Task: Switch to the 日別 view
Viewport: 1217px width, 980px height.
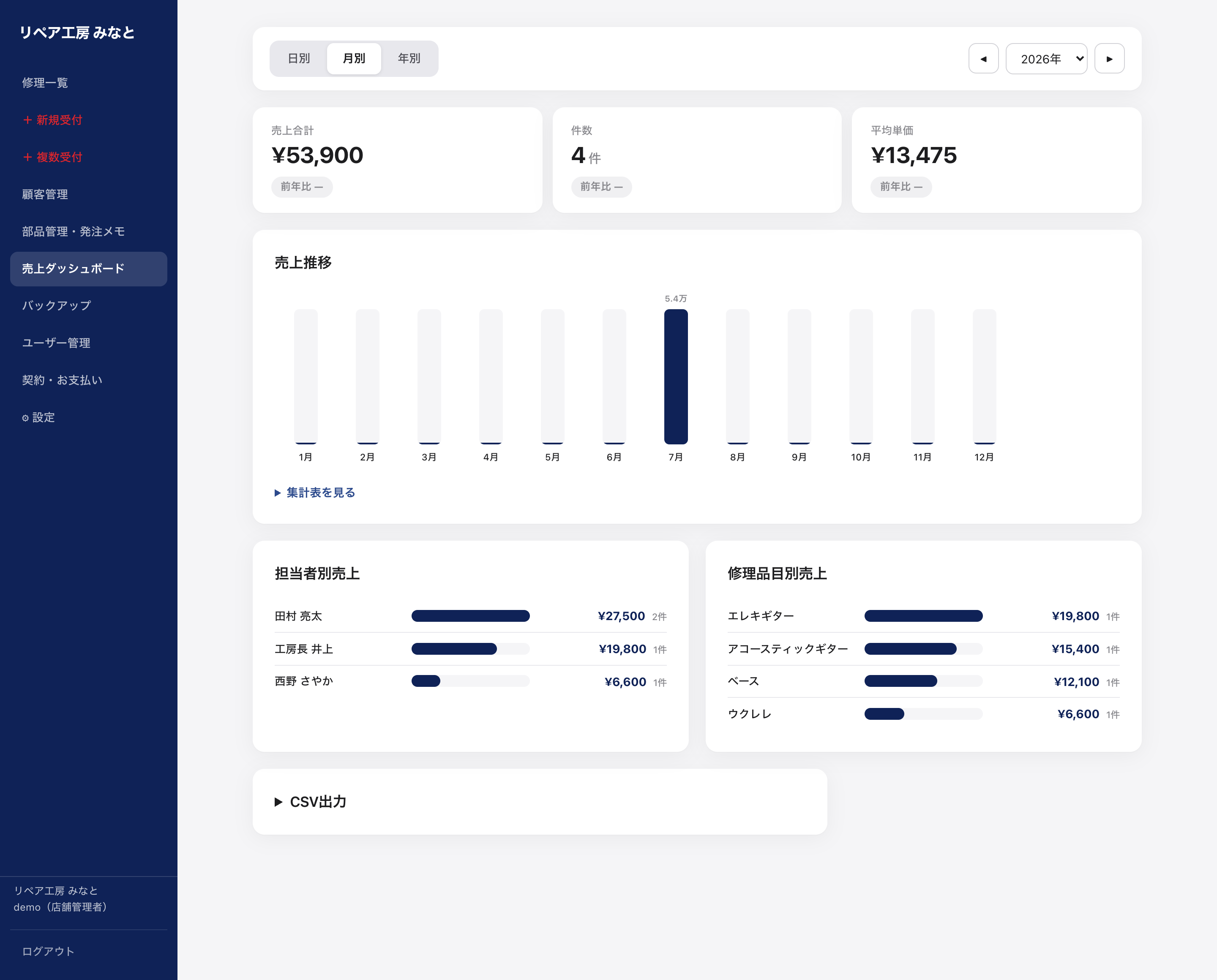Action: (x=299, y=58)
